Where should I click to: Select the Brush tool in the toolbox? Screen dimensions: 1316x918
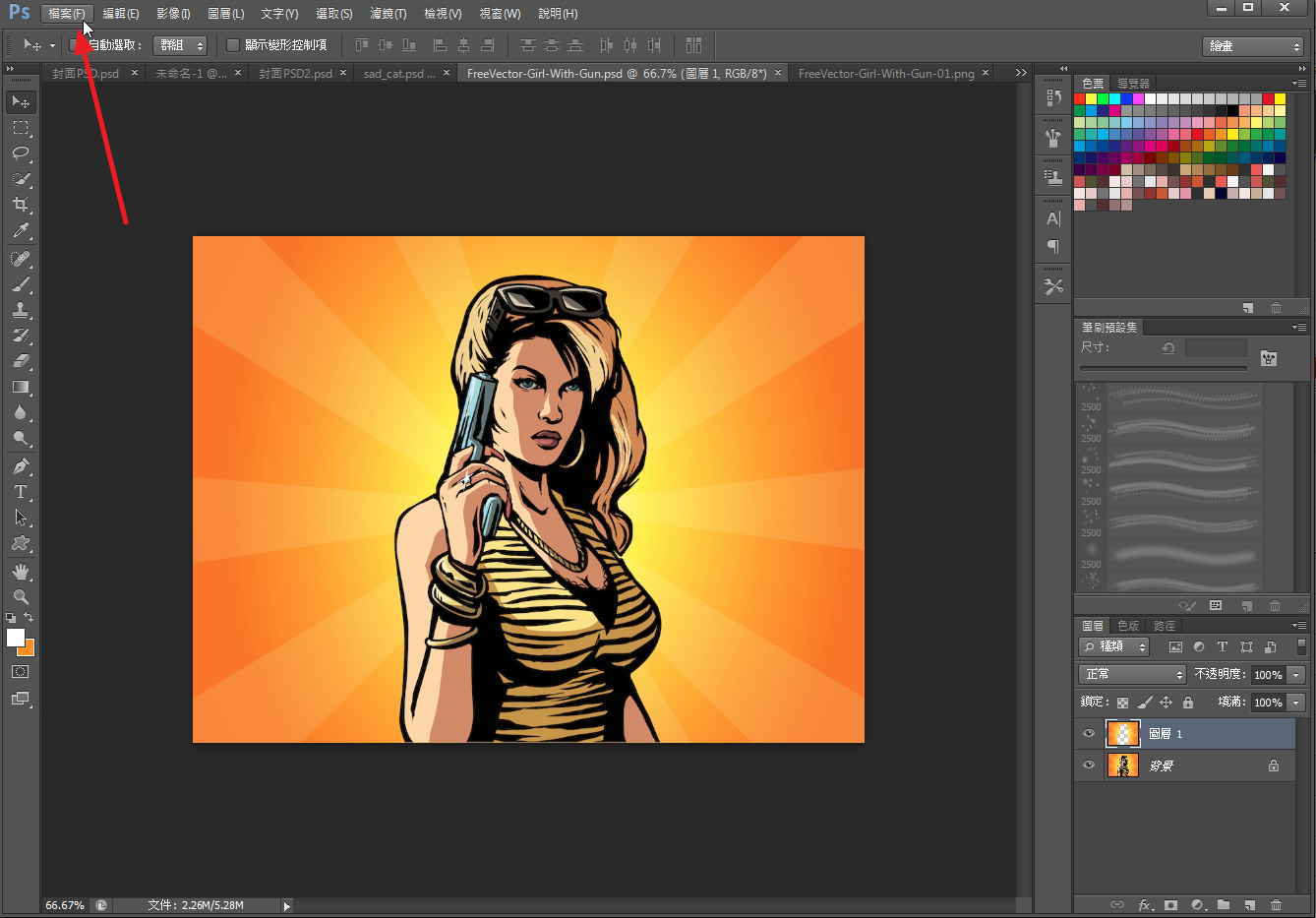pyautogui.click(x=21, y=284)
